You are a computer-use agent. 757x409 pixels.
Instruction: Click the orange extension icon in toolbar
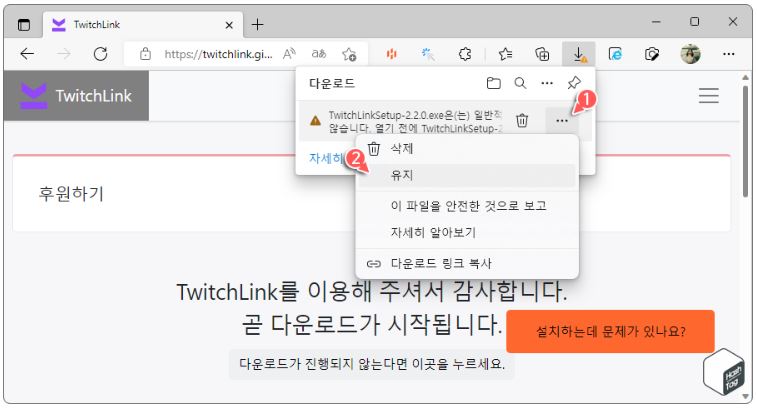(x=392, y=54)
